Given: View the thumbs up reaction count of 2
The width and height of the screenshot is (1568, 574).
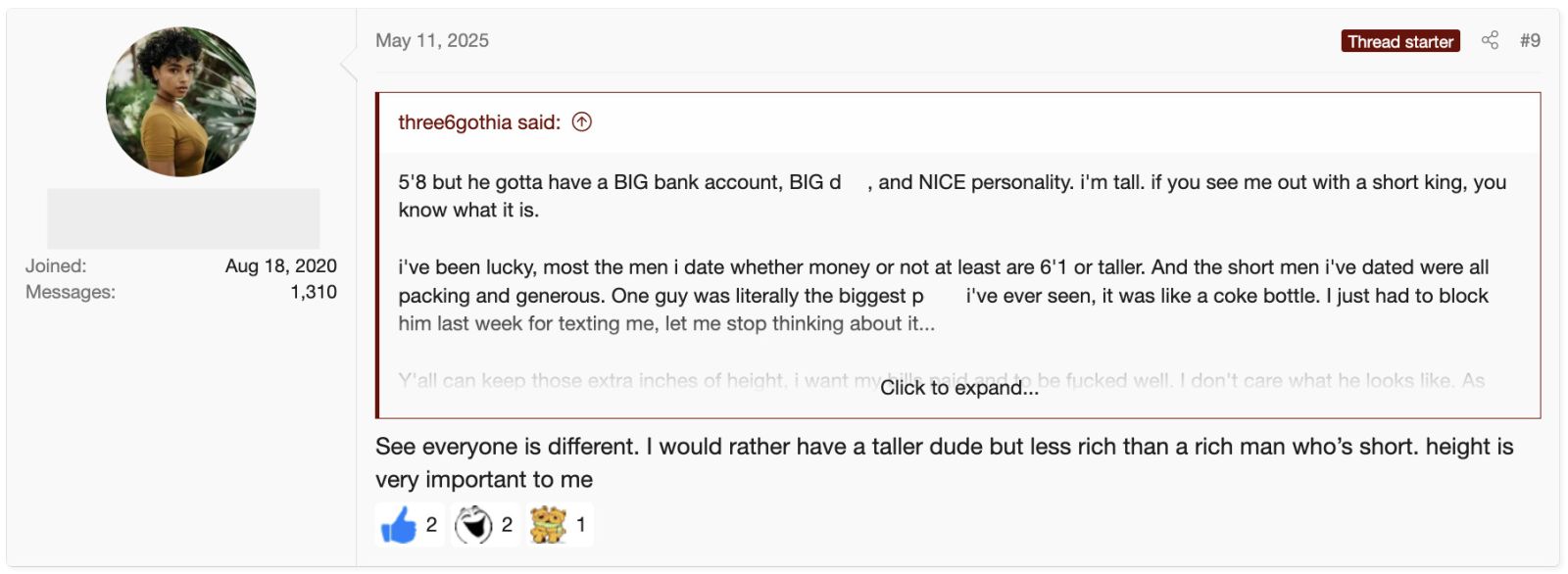Looking at the screenshot, I should coord(431,525).
